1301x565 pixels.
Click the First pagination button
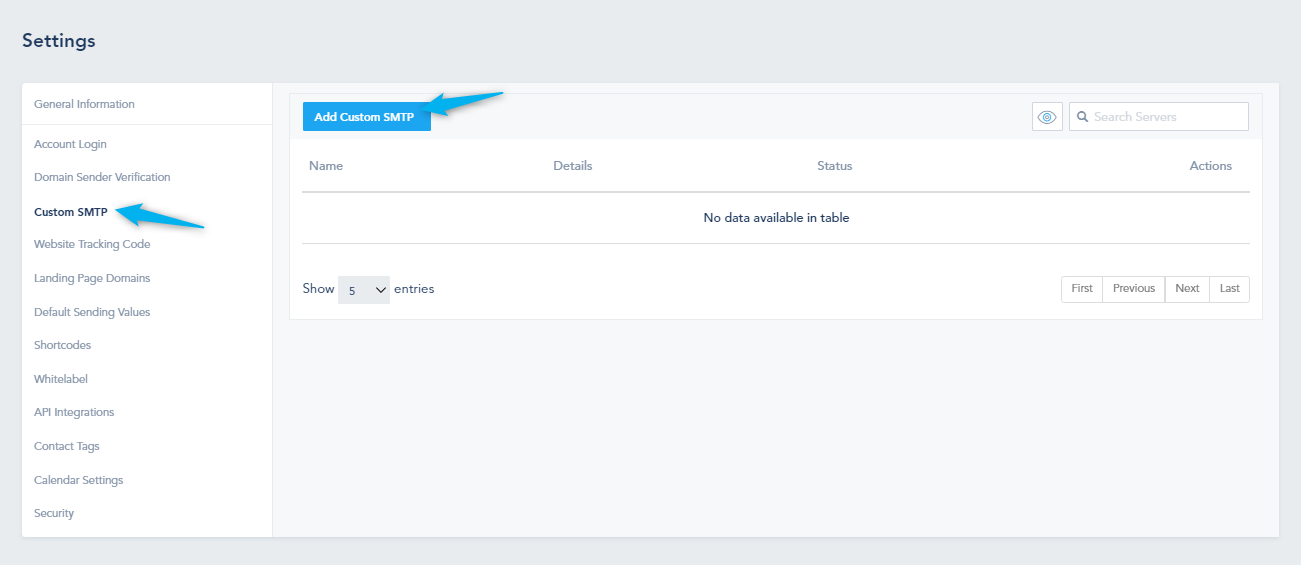[x=1082, y=289]
